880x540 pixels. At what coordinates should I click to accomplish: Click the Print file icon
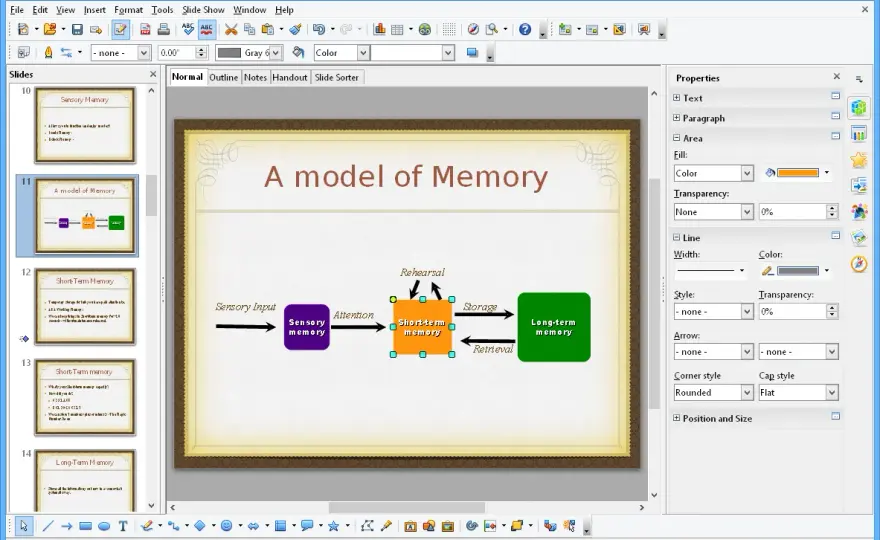click(x=163, y=29)
